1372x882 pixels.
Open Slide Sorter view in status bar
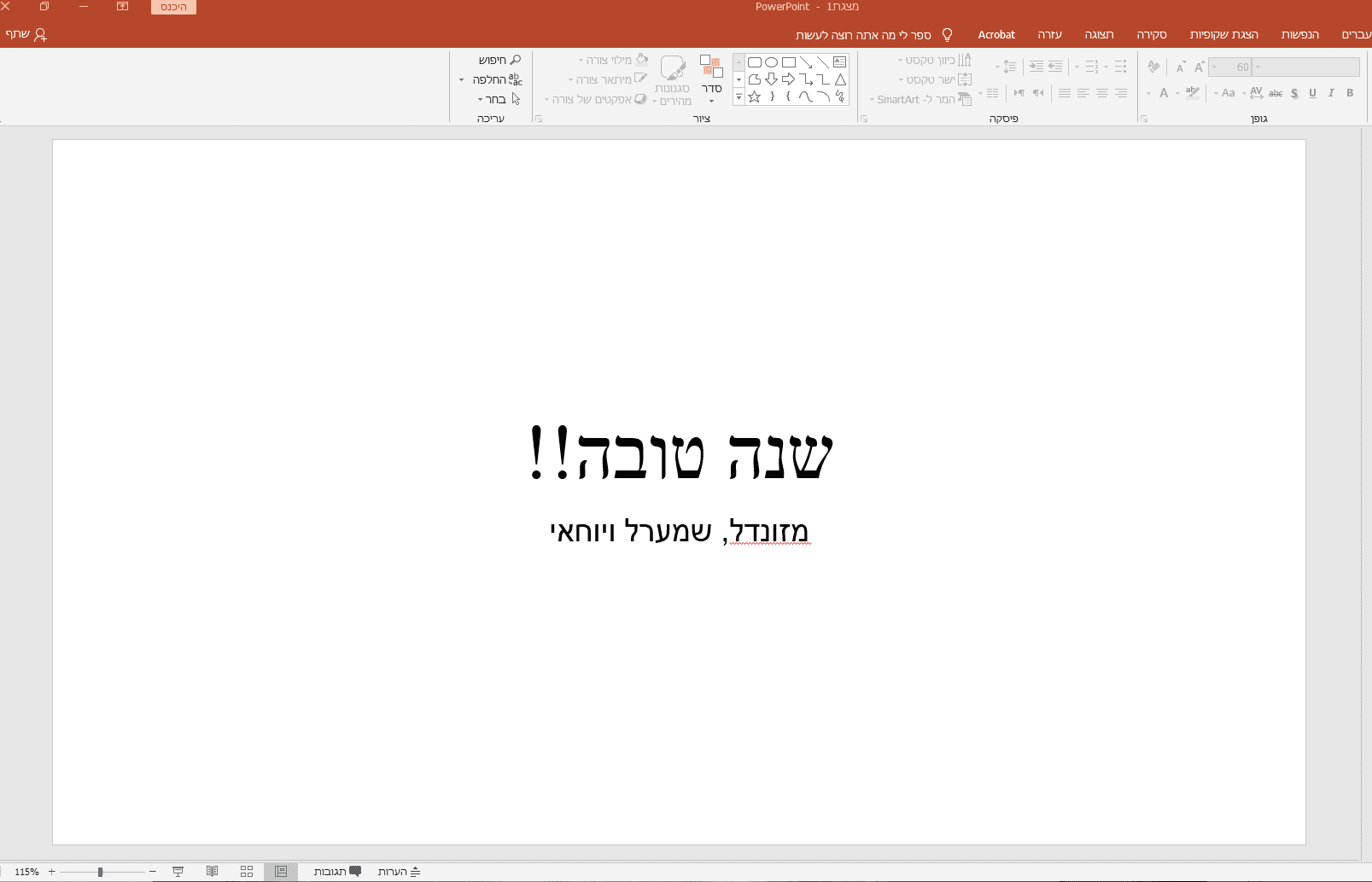click(247, 872)
